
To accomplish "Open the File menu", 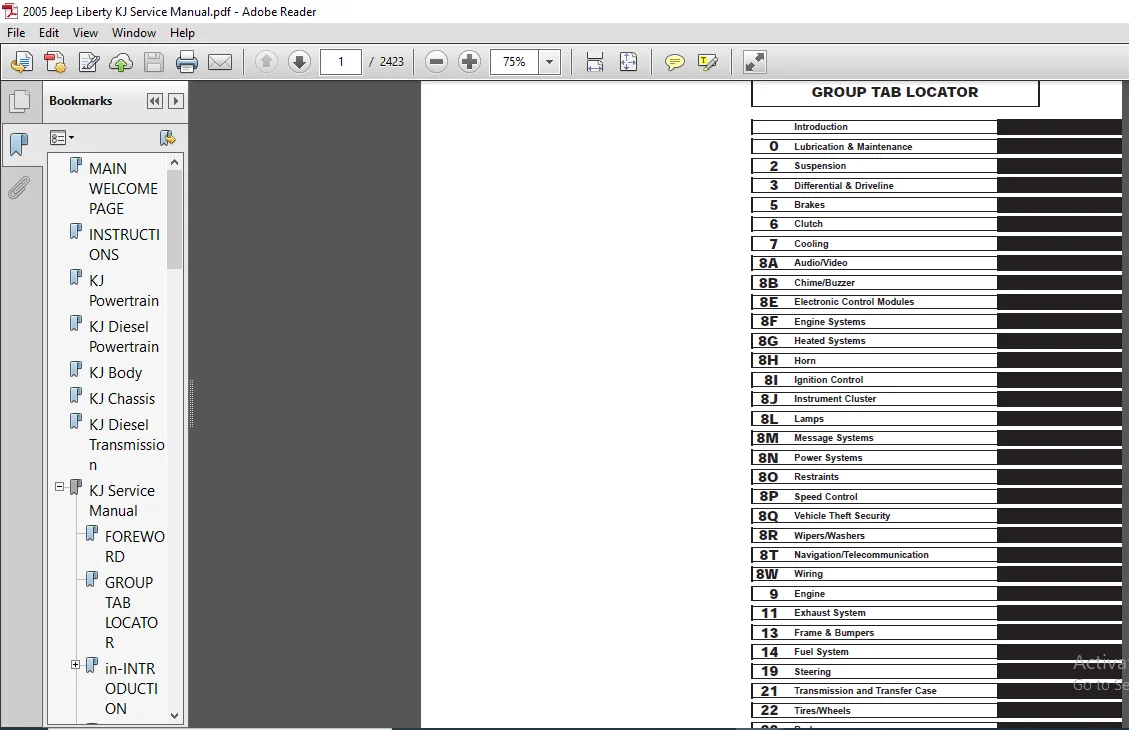I will point(16,33).
